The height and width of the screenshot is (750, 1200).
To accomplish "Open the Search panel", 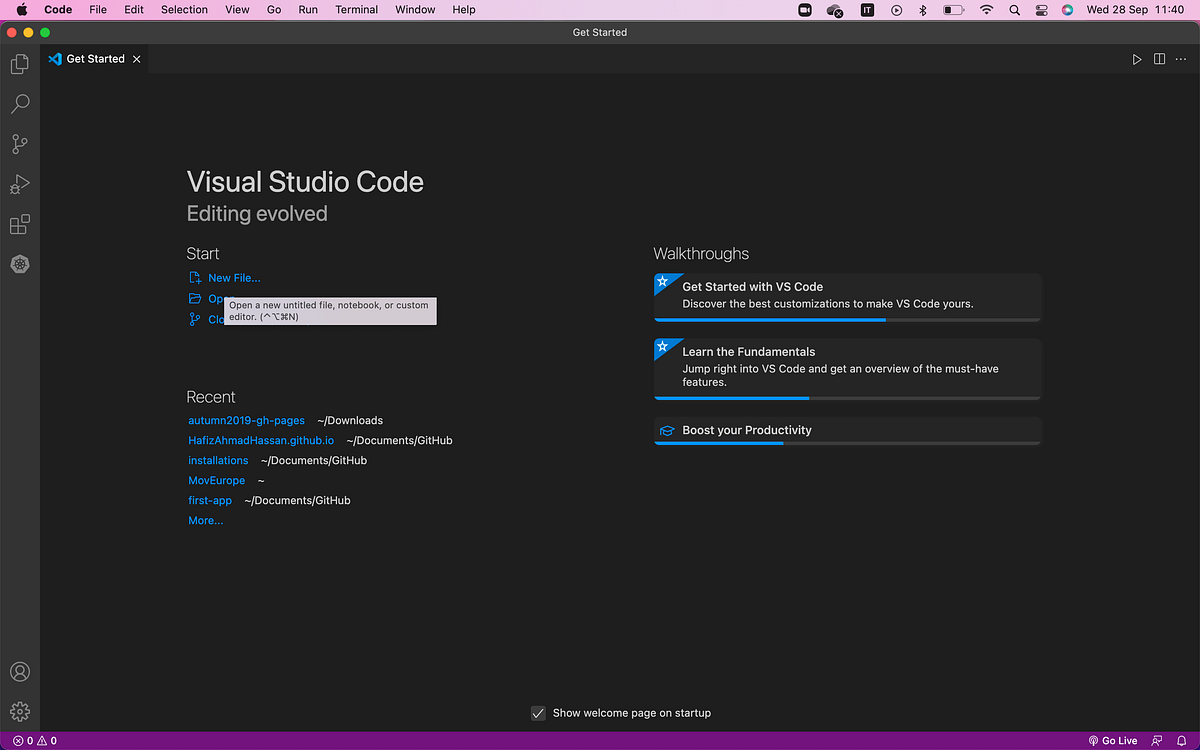I will coord(20,103).
